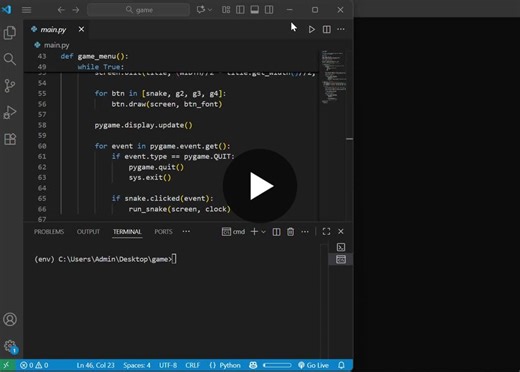This screenshot has width=520, height=372.
Task: Click code line run_snake(screen, clock)
Action: 179,209
